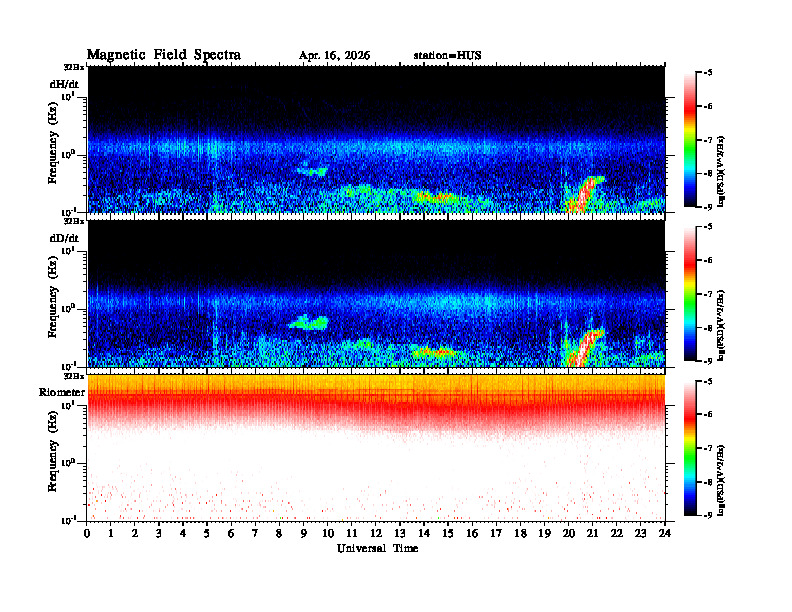Click the dH/dt spectrogram plot area

[x=376, y=139]
